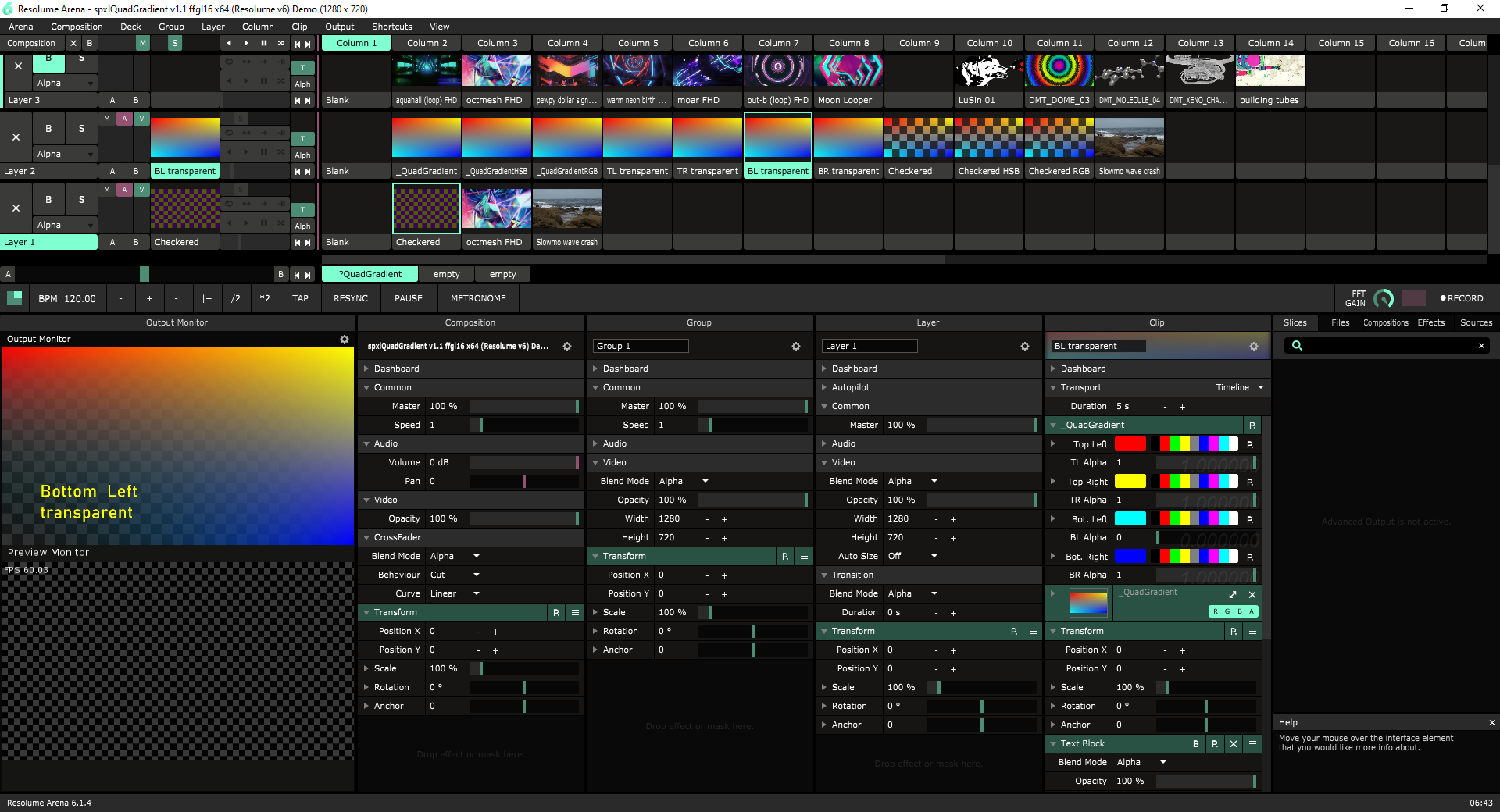The image size is (1500, 812).
Task: Open CrossFader Blend Mode dropdown
Action: [455, 557]
